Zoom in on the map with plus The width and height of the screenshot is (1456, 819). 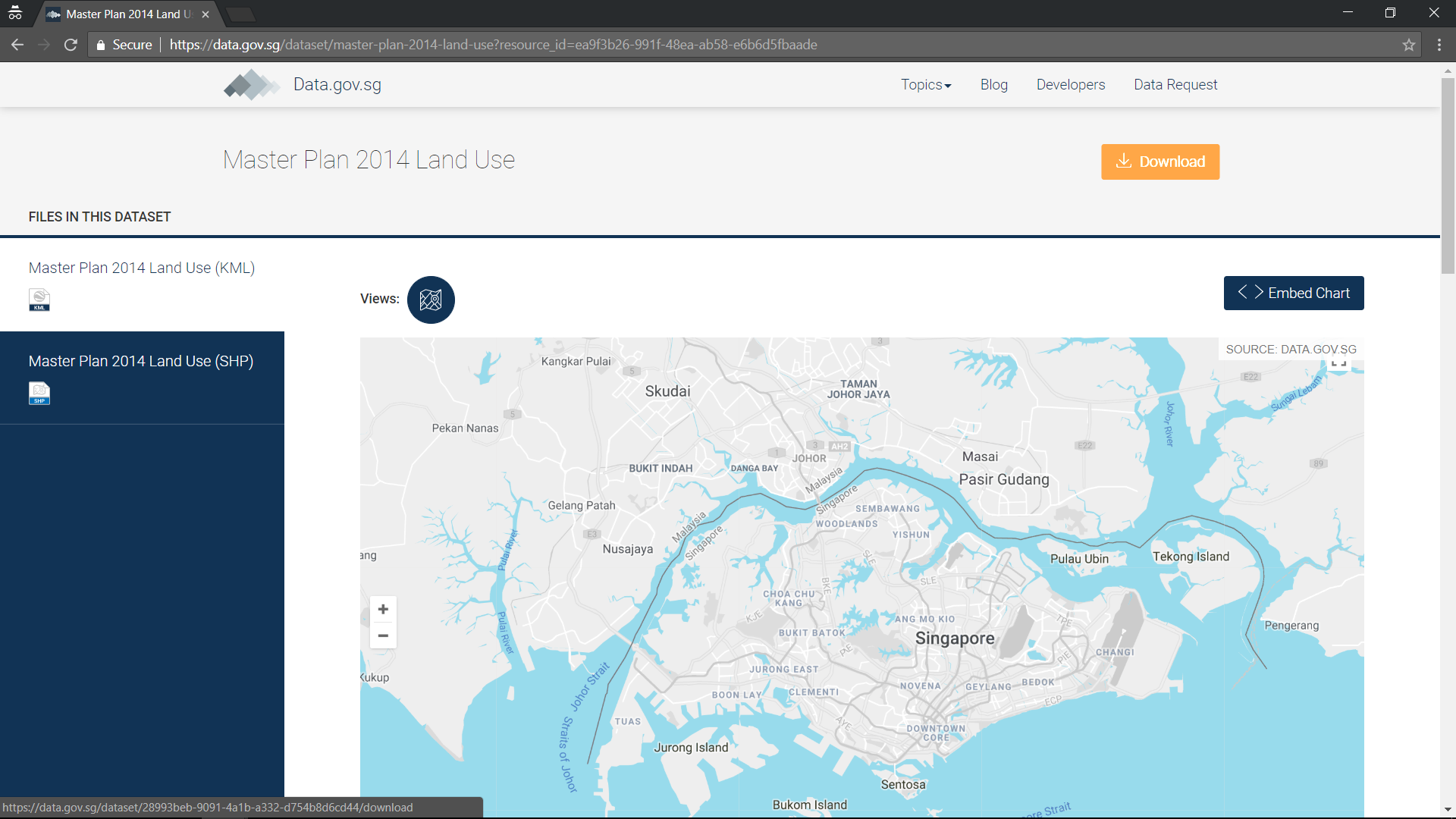click(x=383, y=609)
